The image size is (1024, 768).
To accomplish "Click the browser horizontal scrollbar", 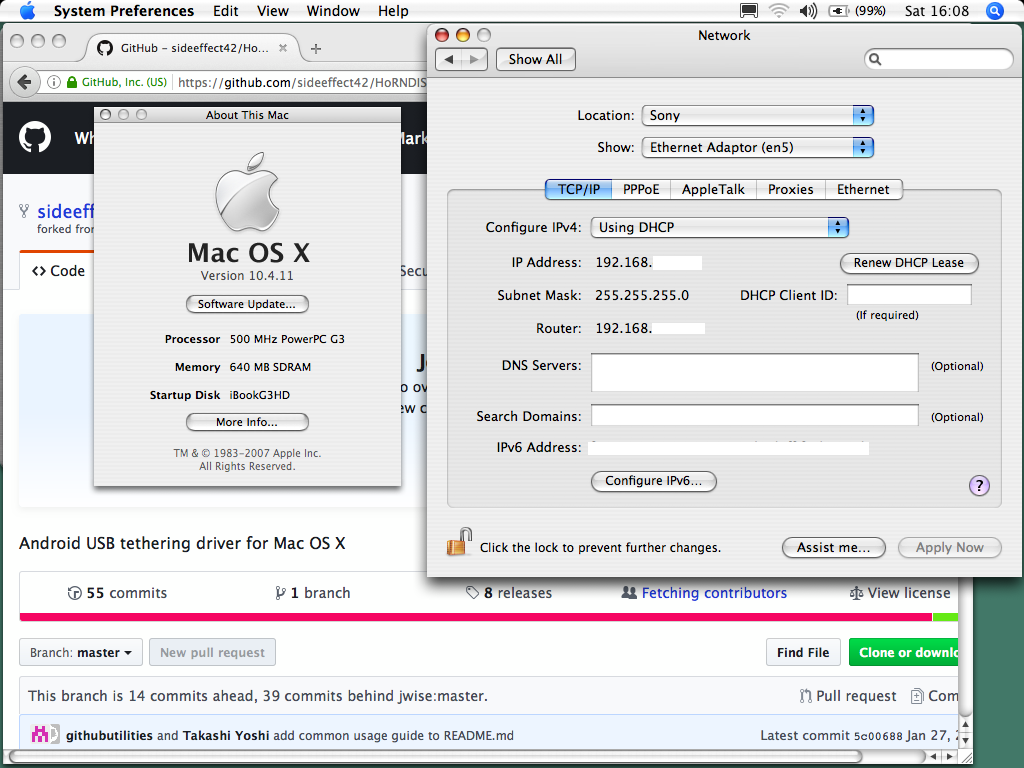I will tap(434, 756).
